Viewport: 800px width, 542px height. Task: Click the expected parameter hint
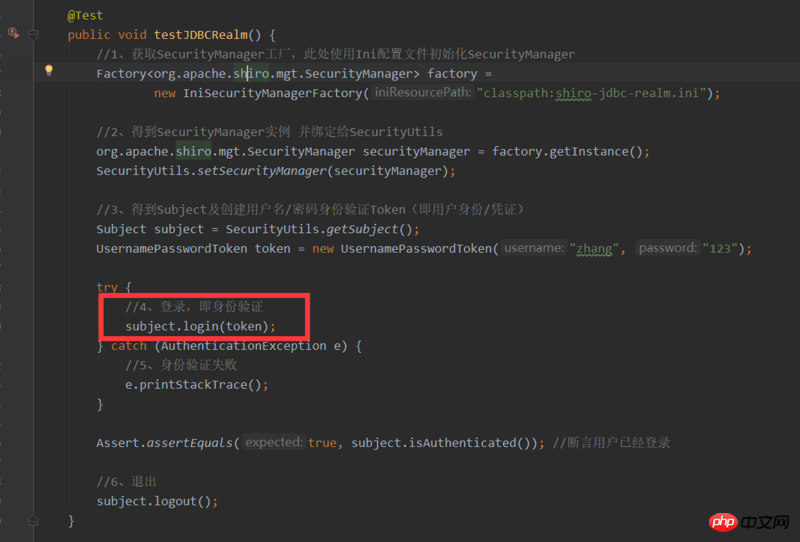click(x=274, y=442)
